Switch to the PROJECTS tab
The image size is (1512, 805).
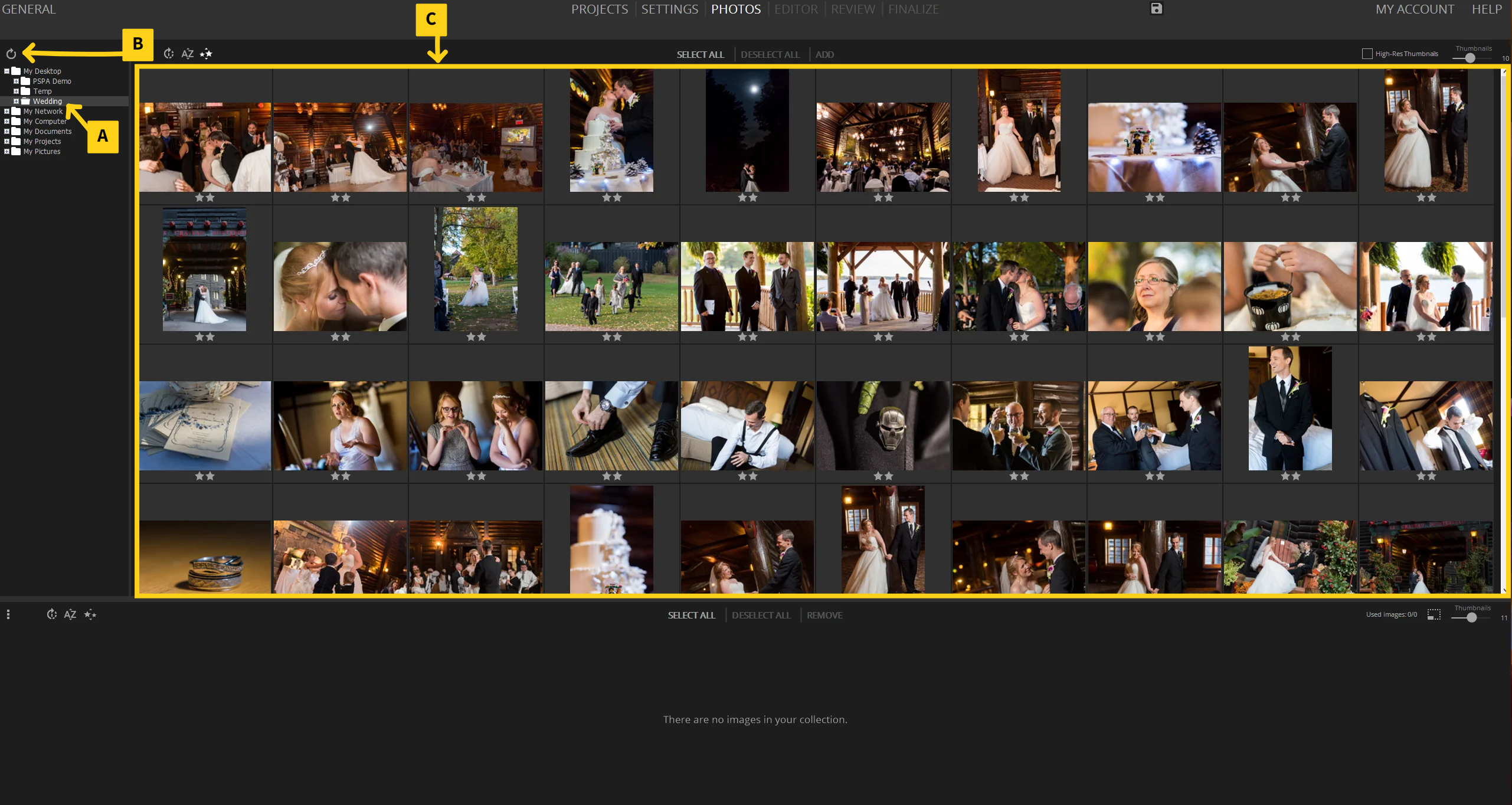[599, 9]
